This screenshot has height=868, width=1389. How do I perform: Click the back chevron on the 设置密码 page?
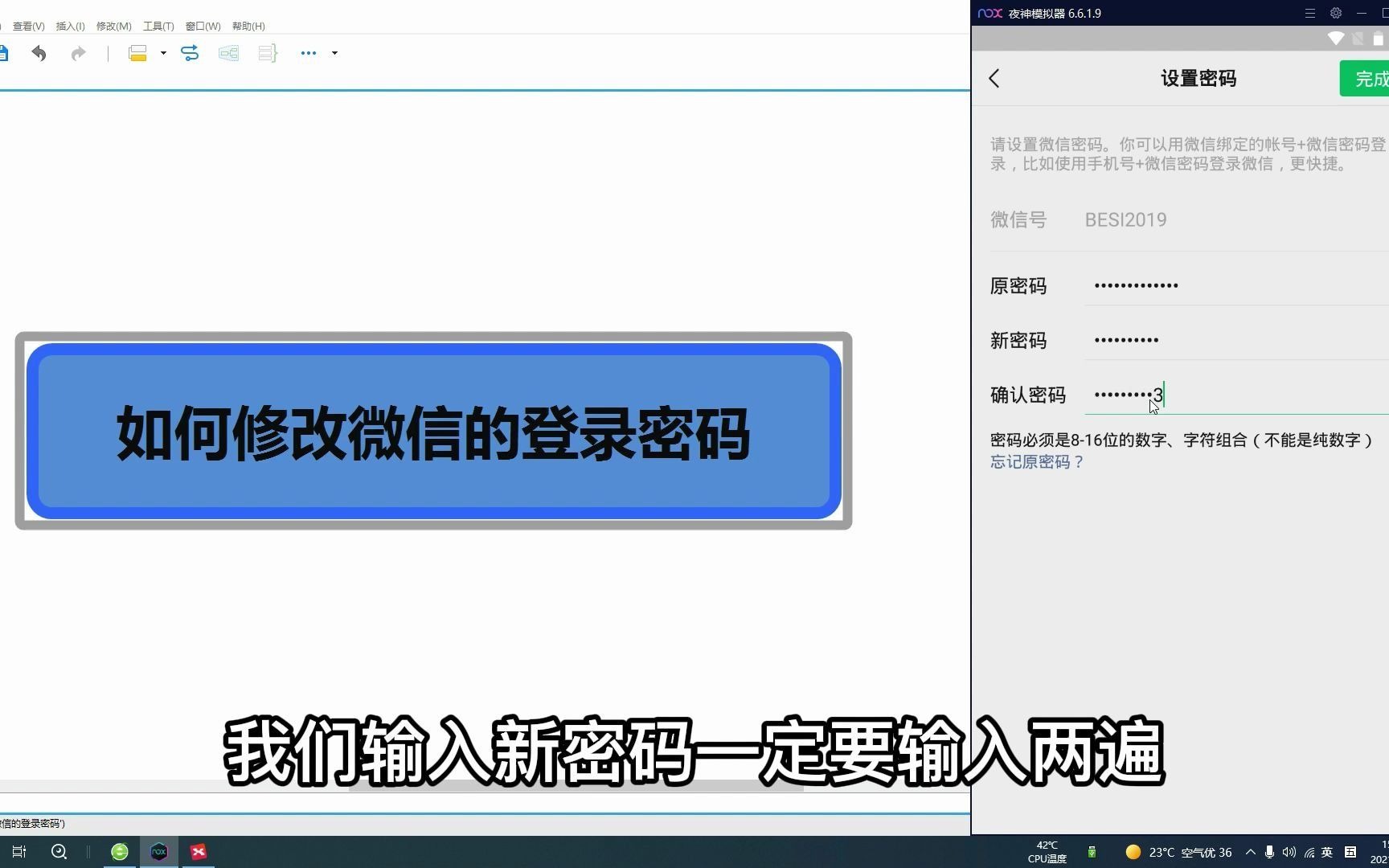point(994,79)
